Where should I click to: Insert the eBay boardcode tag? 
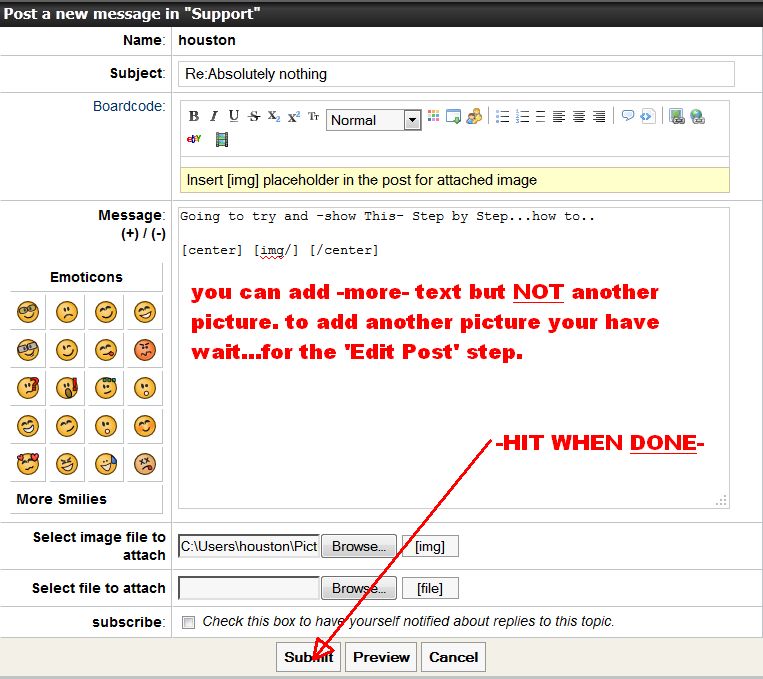[194, 140]
